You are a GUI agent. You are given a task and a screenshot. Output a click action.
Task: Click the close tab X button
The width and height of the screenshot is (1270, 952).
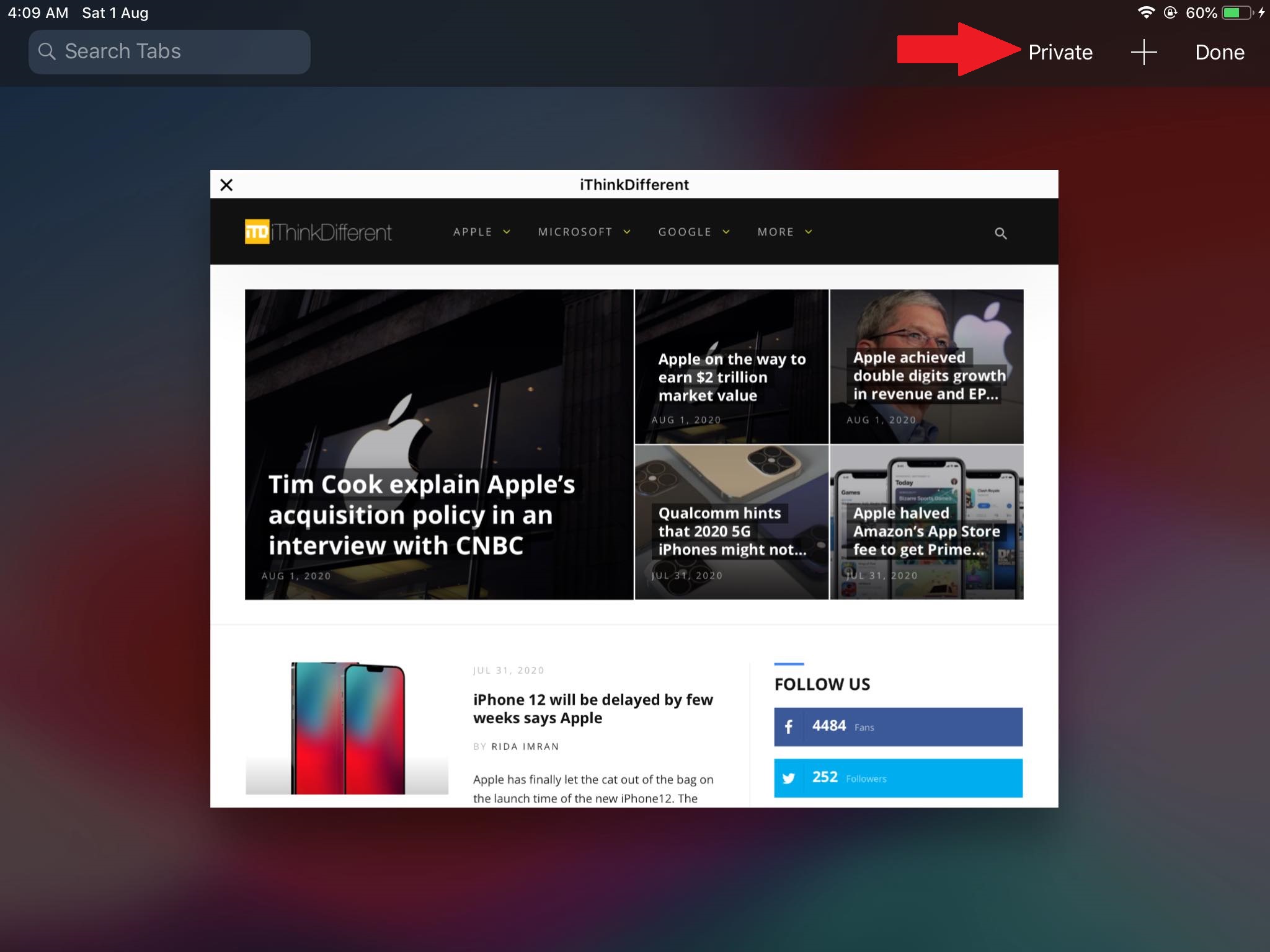pyautogui.click(x=226, y=184)
